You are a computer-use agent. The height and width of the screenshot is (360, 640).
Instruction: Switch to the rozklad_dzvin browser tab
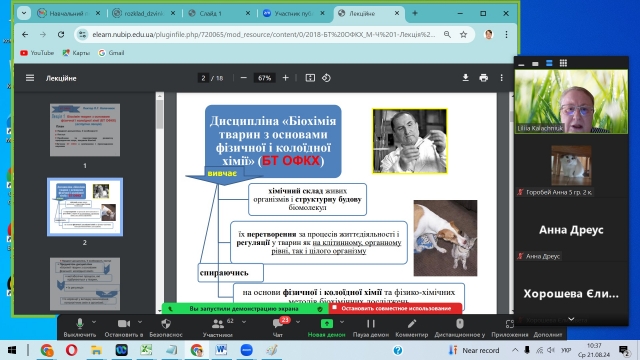[x=144, y=13]
